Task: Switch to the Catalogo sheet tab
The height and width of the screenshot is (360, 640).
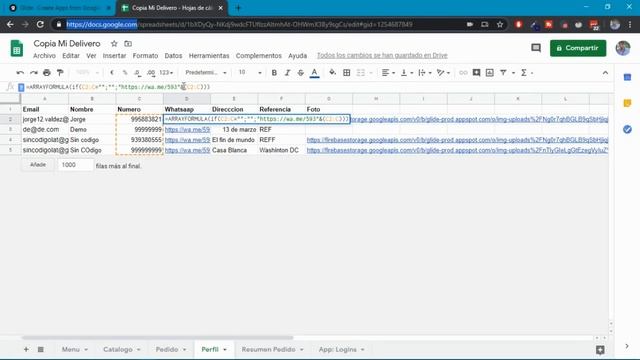Action: 118,349
